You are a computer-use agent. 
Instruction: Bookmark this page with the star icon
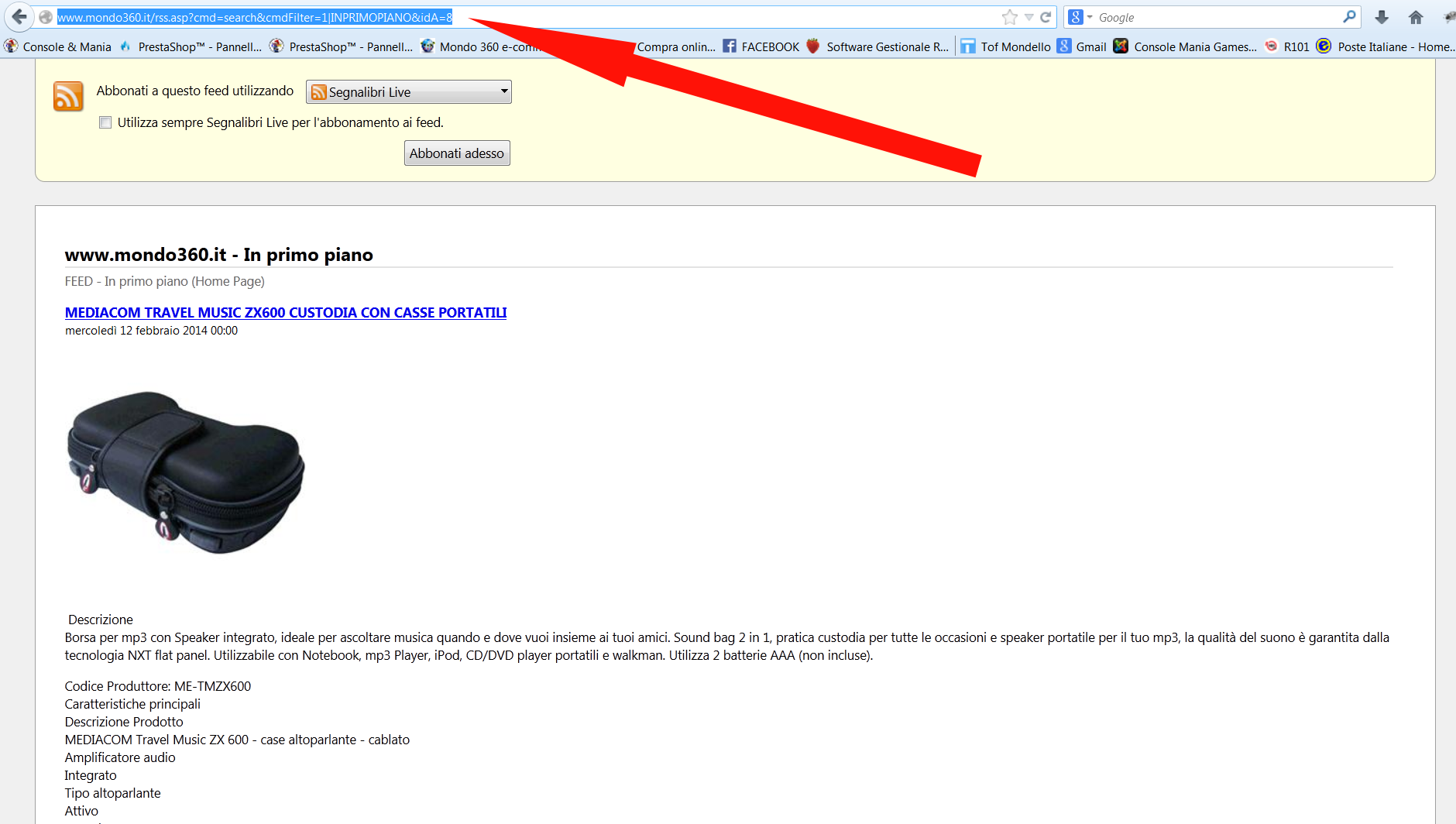point(1009,17)
